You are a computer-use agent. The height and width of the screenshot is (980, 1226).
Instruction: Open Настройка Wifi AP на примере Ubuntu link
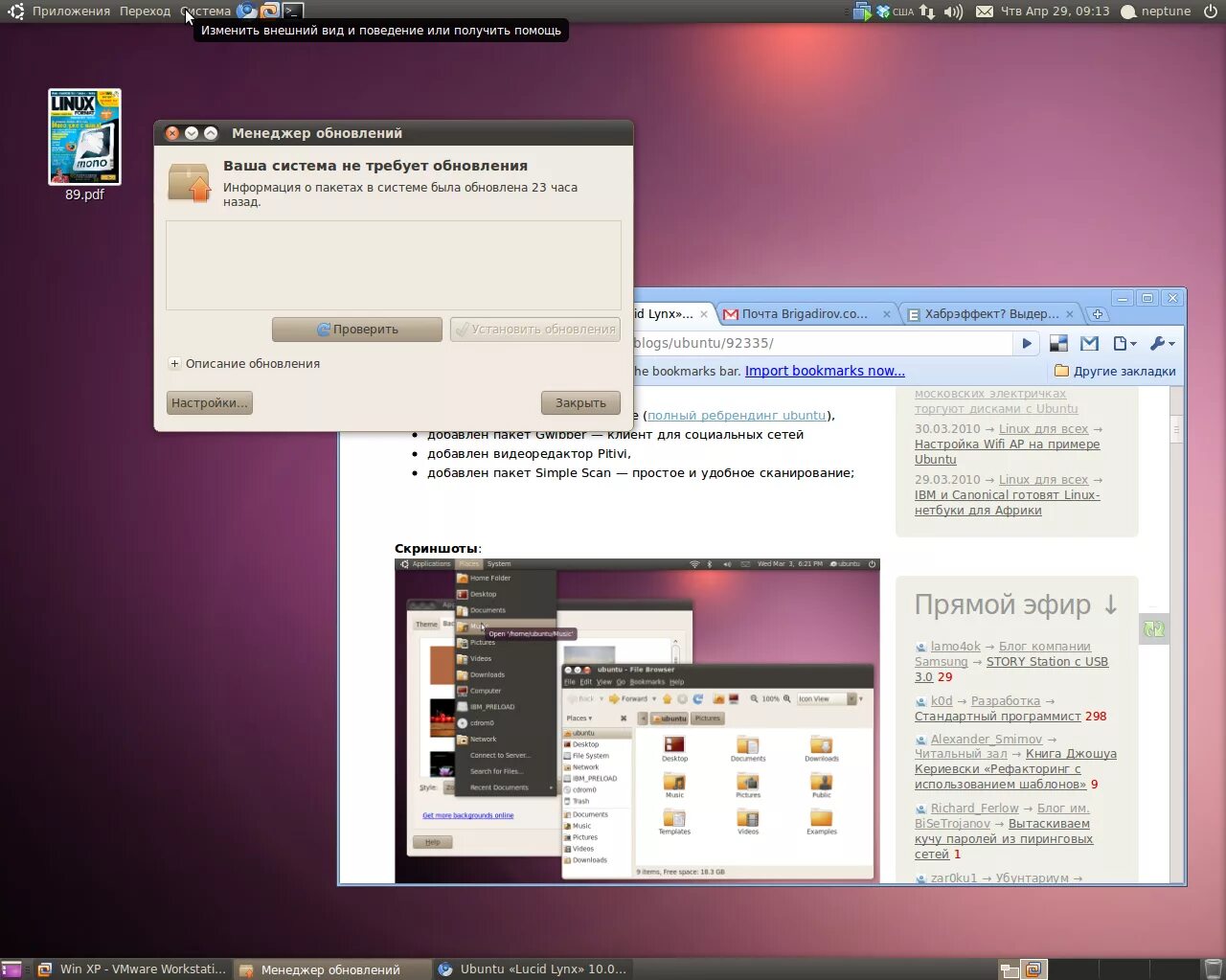click(x=1007, y=452)
